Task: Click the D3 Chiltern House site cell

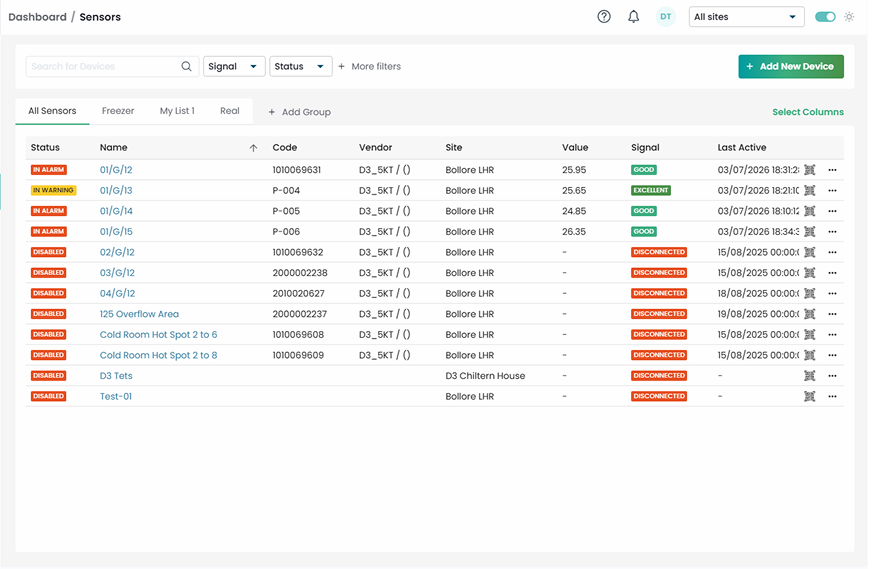Action: coord(485,376)
